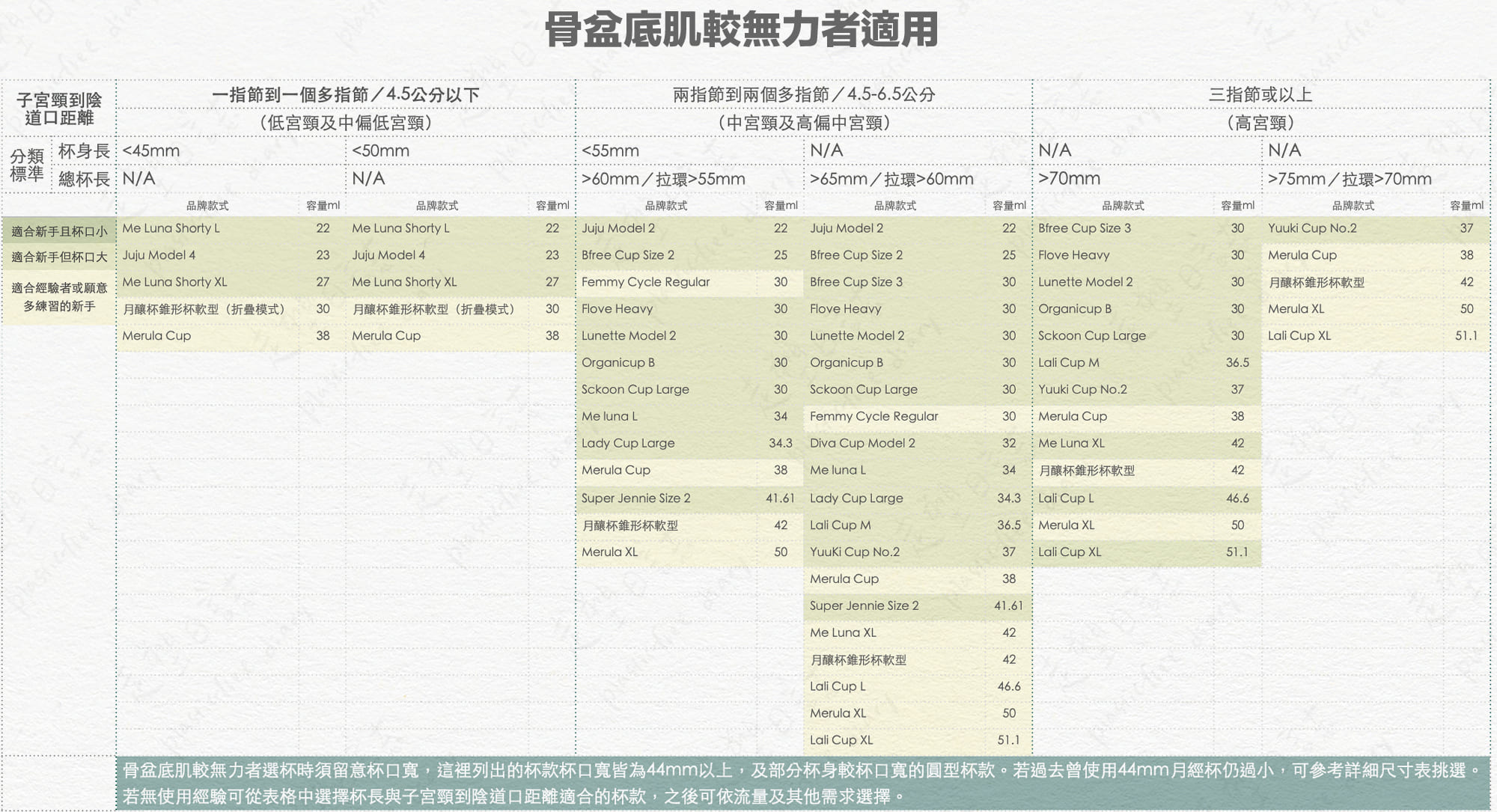Click the legend 適合新手且杯口小

click(59, 231)
